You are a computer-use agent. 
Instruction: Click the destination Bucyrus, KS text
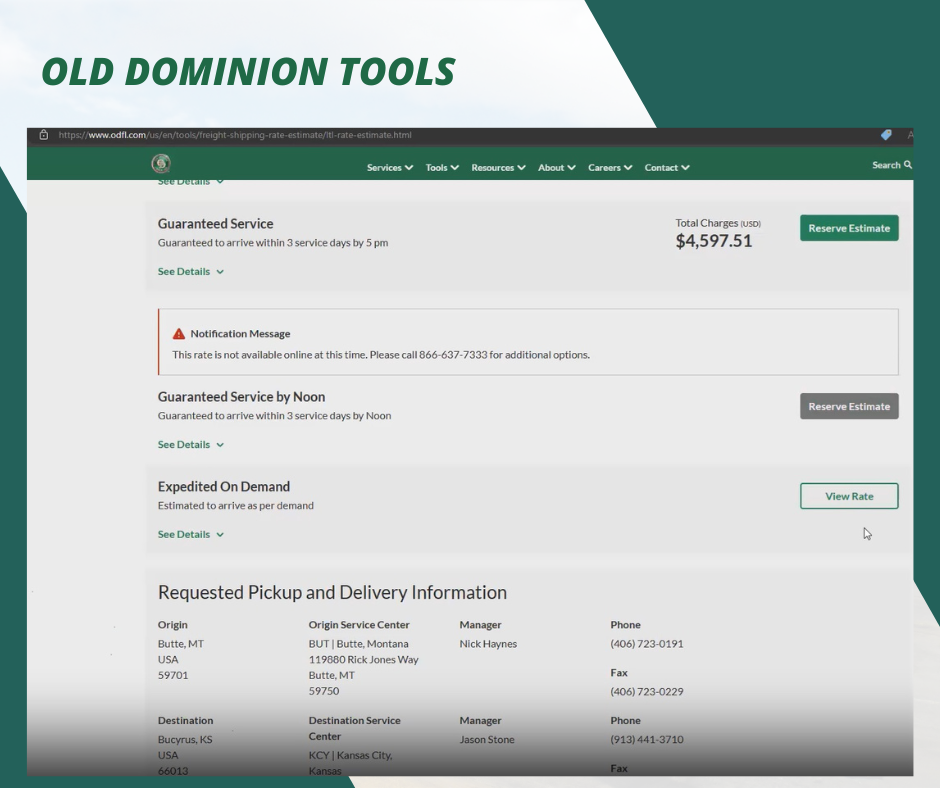point(185,739)
